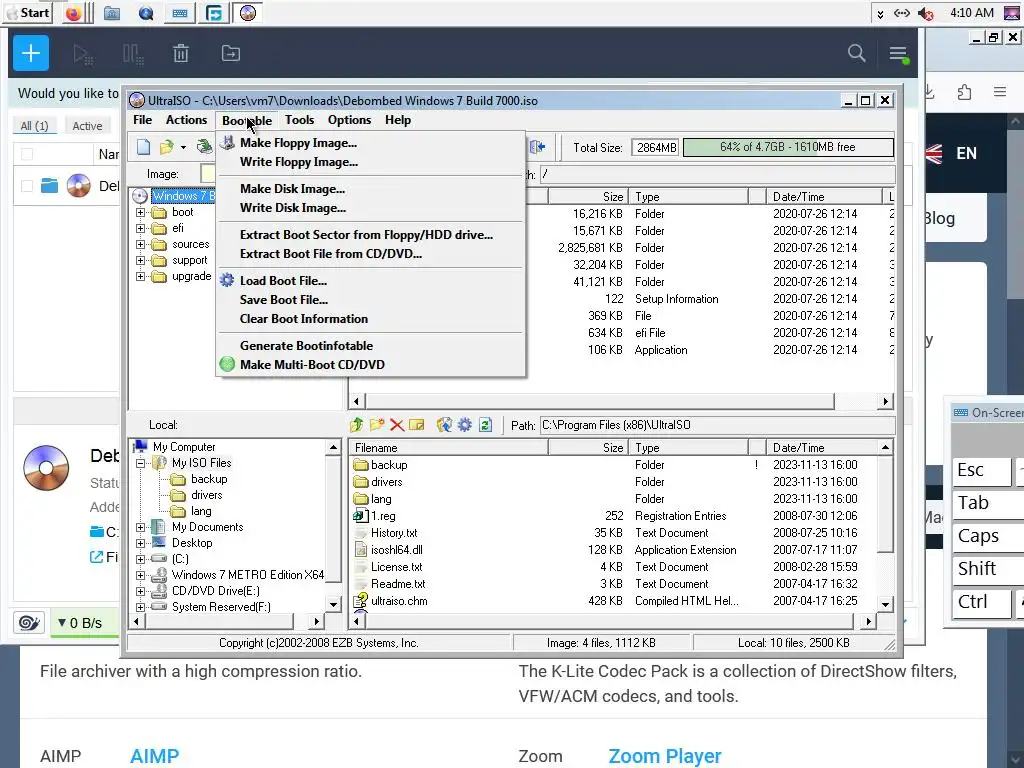Screen dimensions: 1024x768
Task: Click the red X delete icon in Local toolbar
Action: click(x=396, y=425)
